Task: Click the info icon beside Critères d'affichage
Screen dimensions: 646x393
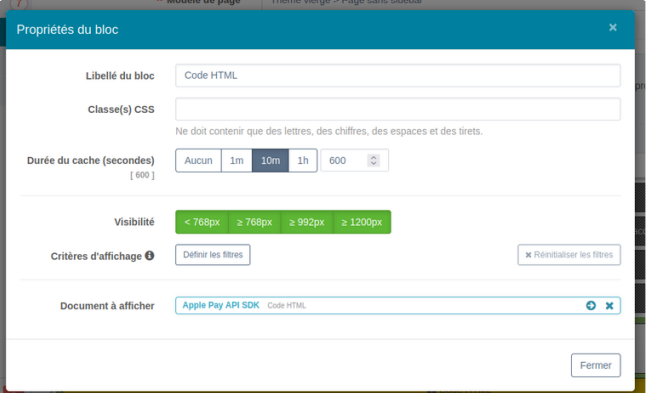Action: [x=150, y=255]
